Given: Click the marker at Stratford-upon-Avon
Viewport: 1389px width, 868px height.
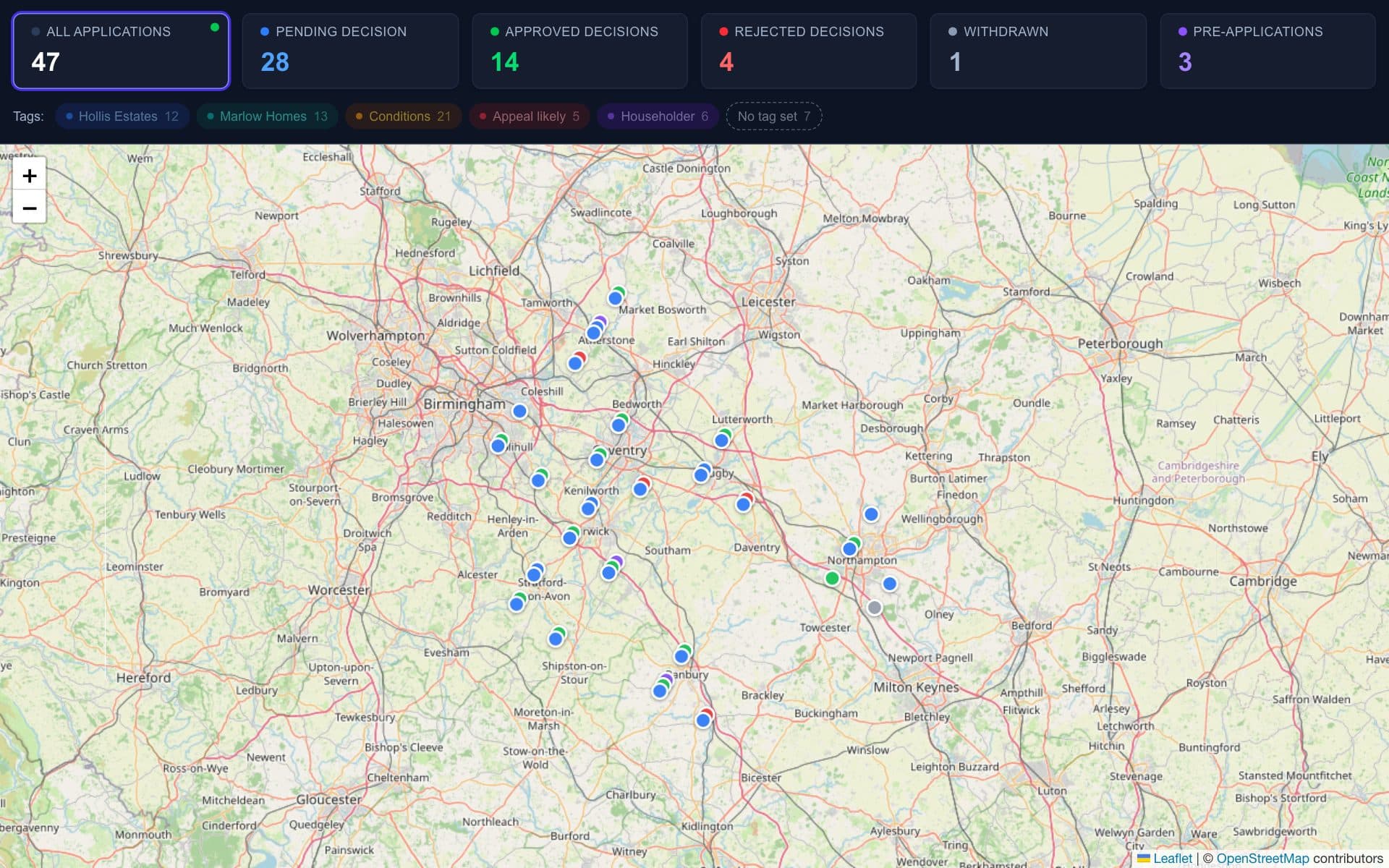Looking at the screenshot, I should click(x=534, y=575).
